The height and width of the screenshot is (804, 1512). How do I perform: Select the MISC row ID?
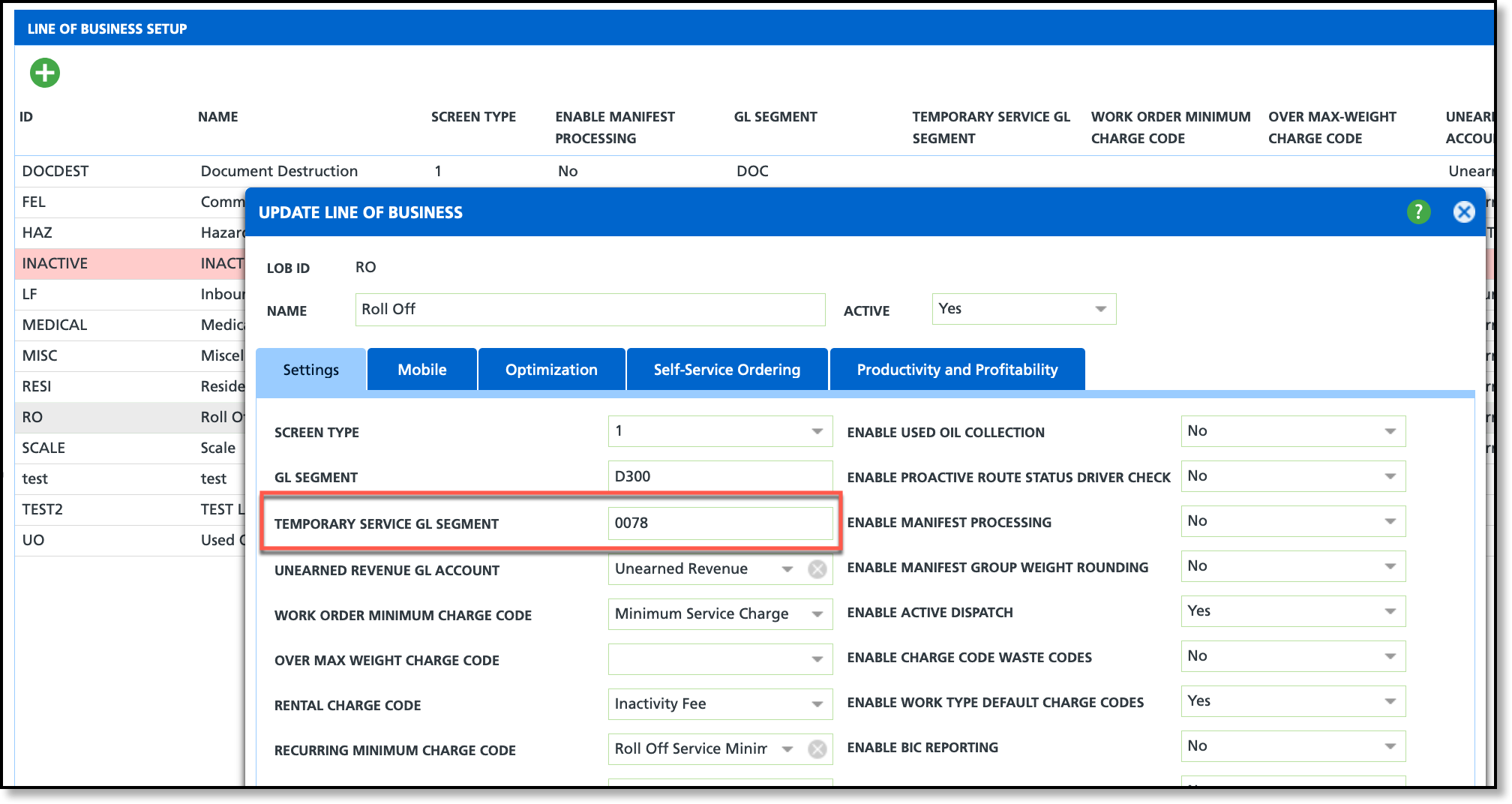40,355
